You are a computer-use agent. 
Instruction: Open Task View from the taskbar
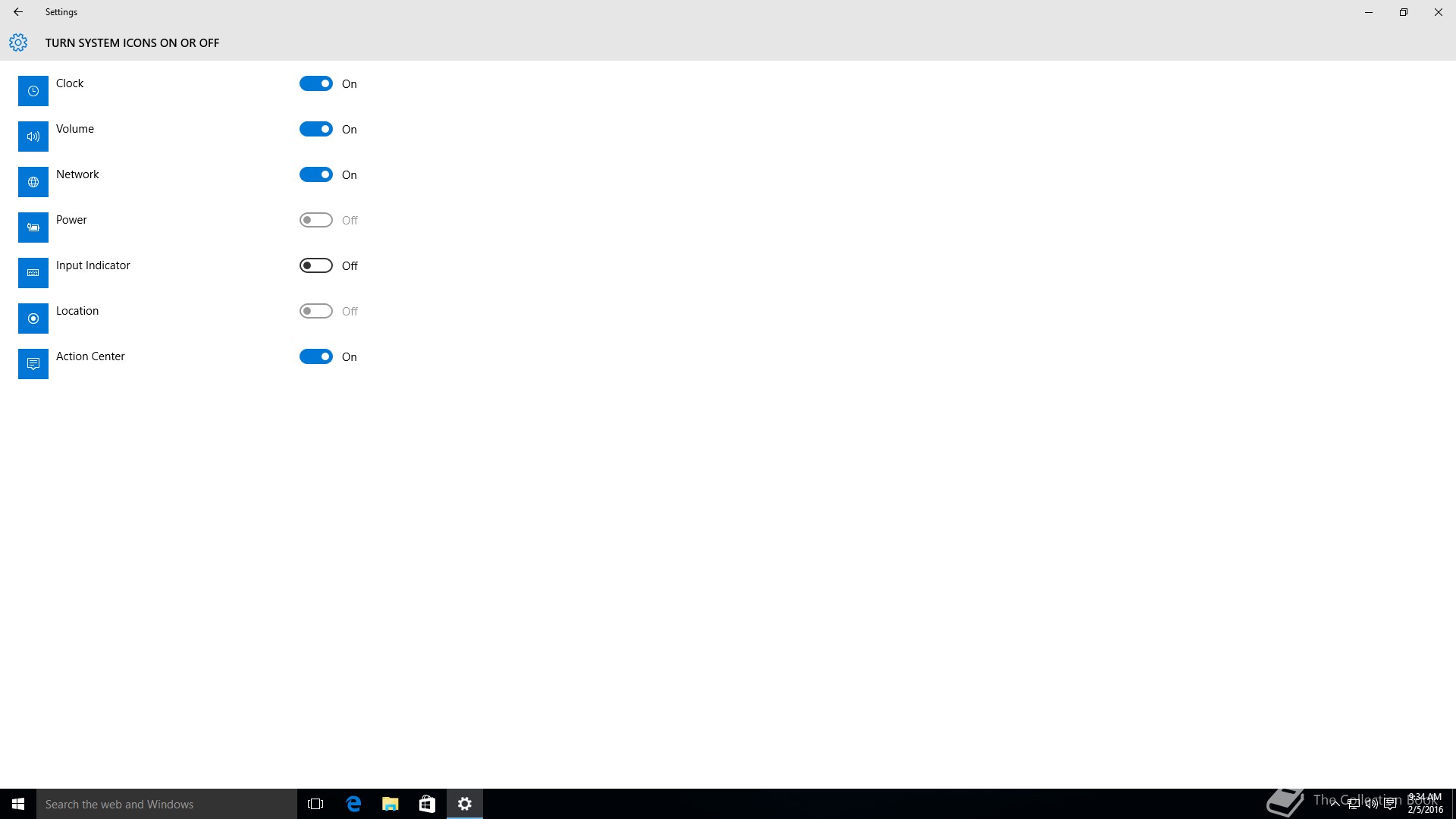click(315, 804)
